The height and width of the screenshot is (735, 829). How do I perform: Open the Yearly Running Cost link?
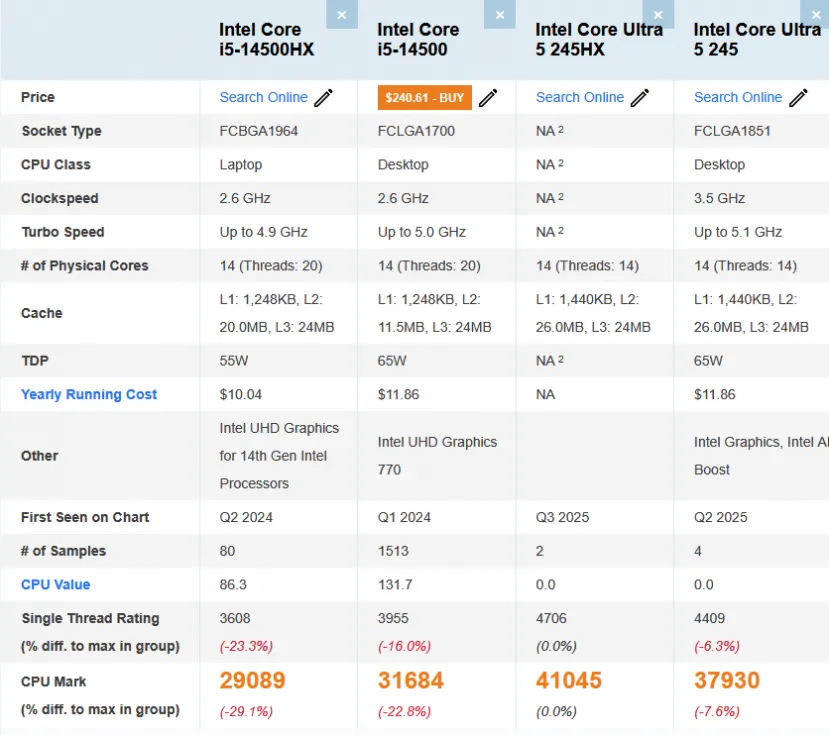(87, 394)
